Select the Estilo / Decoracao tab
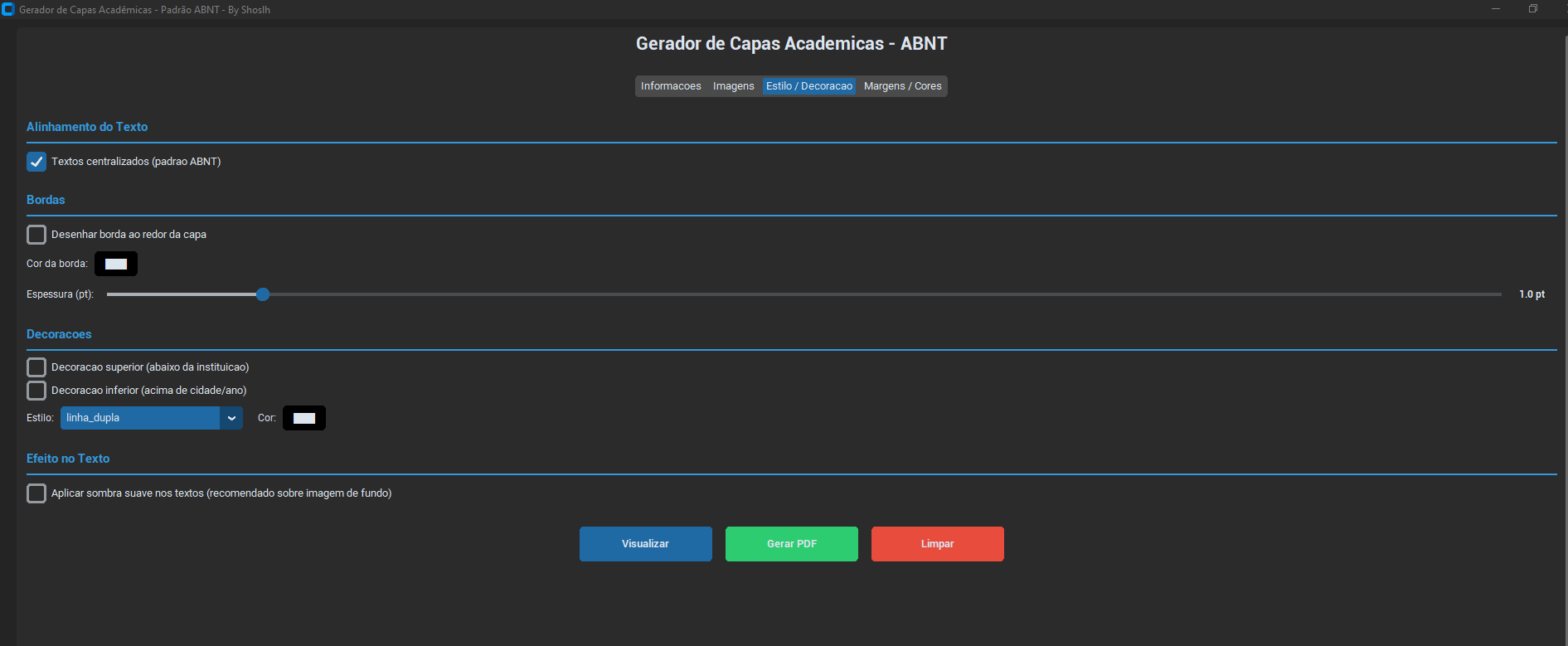Screen dimensions: 1568x646 tap(808, 86)
